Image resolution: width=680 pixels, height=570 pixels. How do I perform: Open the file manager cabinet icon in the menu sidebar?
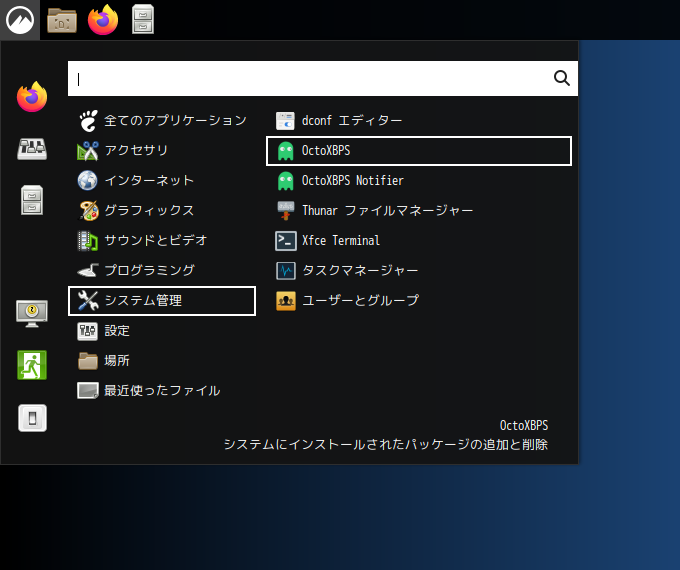pos(32,200)
